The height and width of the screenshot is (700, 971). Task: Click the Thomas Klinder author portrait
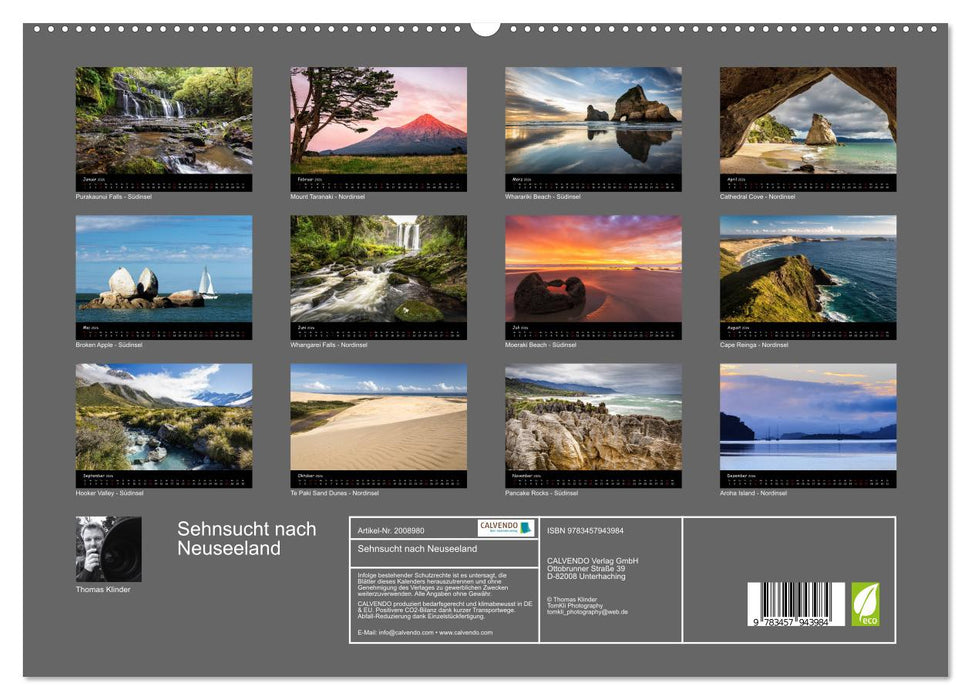pyautogui.click(x=110, y=547)
